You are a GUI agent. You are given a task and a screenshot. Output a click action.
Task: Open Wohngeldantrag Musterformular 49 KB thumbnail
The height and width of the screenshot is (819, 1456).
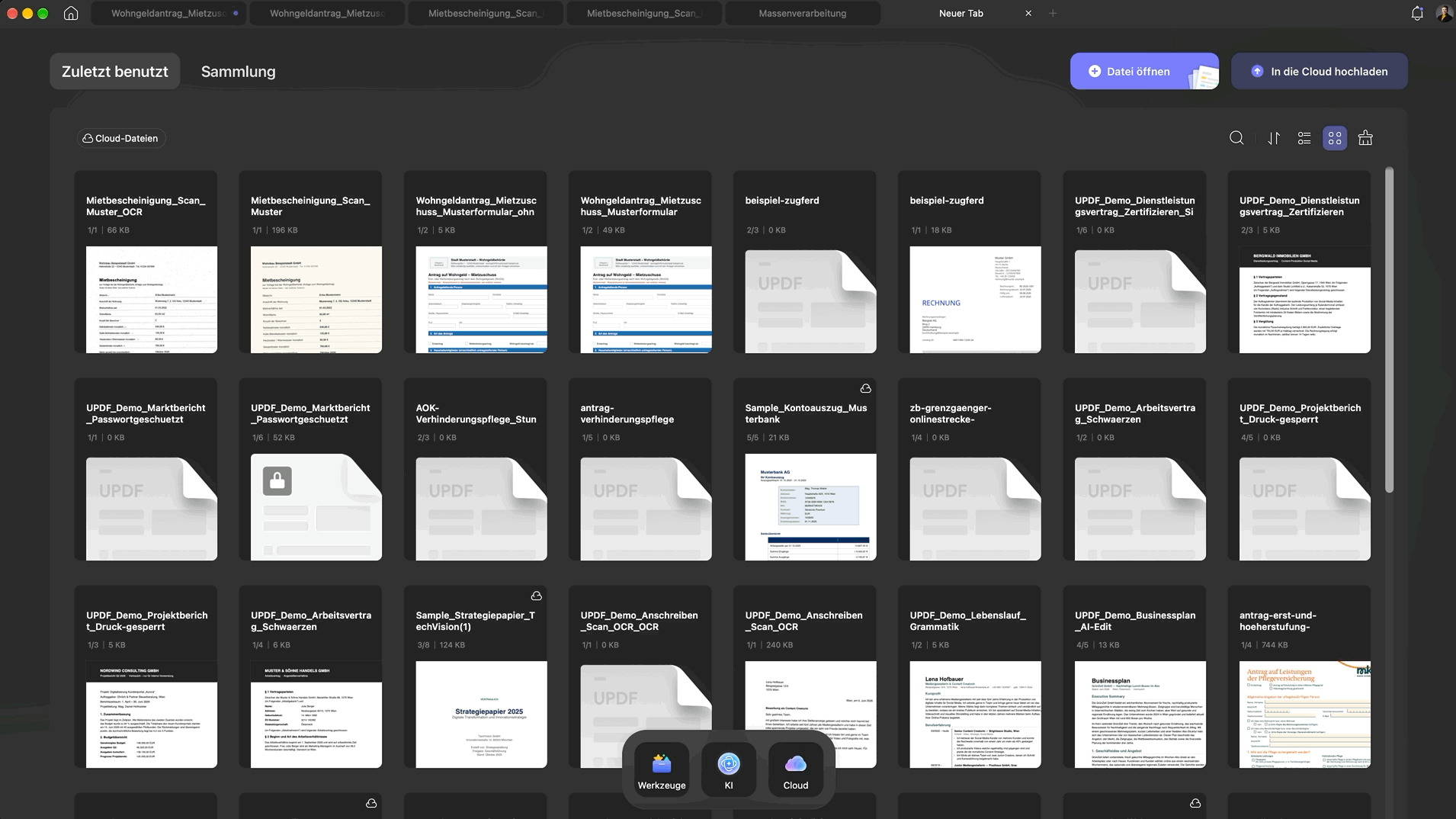tap(646, 300)
